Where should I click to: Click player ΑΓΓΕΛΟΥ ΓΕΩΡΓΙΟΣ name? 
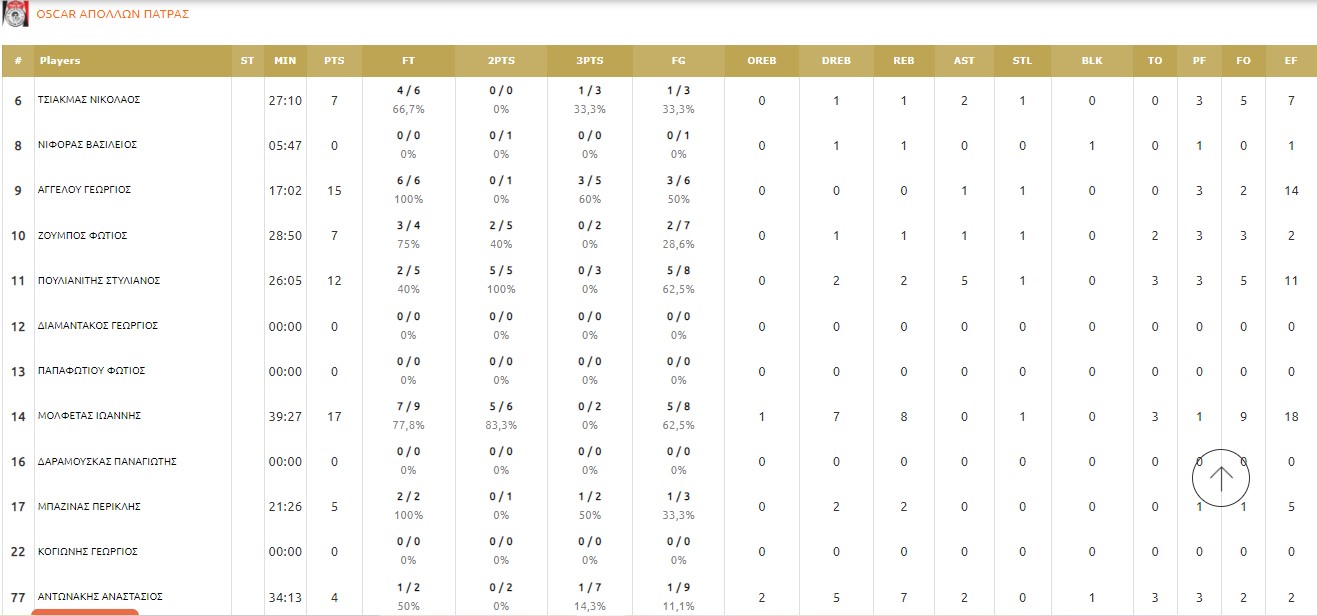(x=85, y=190)
